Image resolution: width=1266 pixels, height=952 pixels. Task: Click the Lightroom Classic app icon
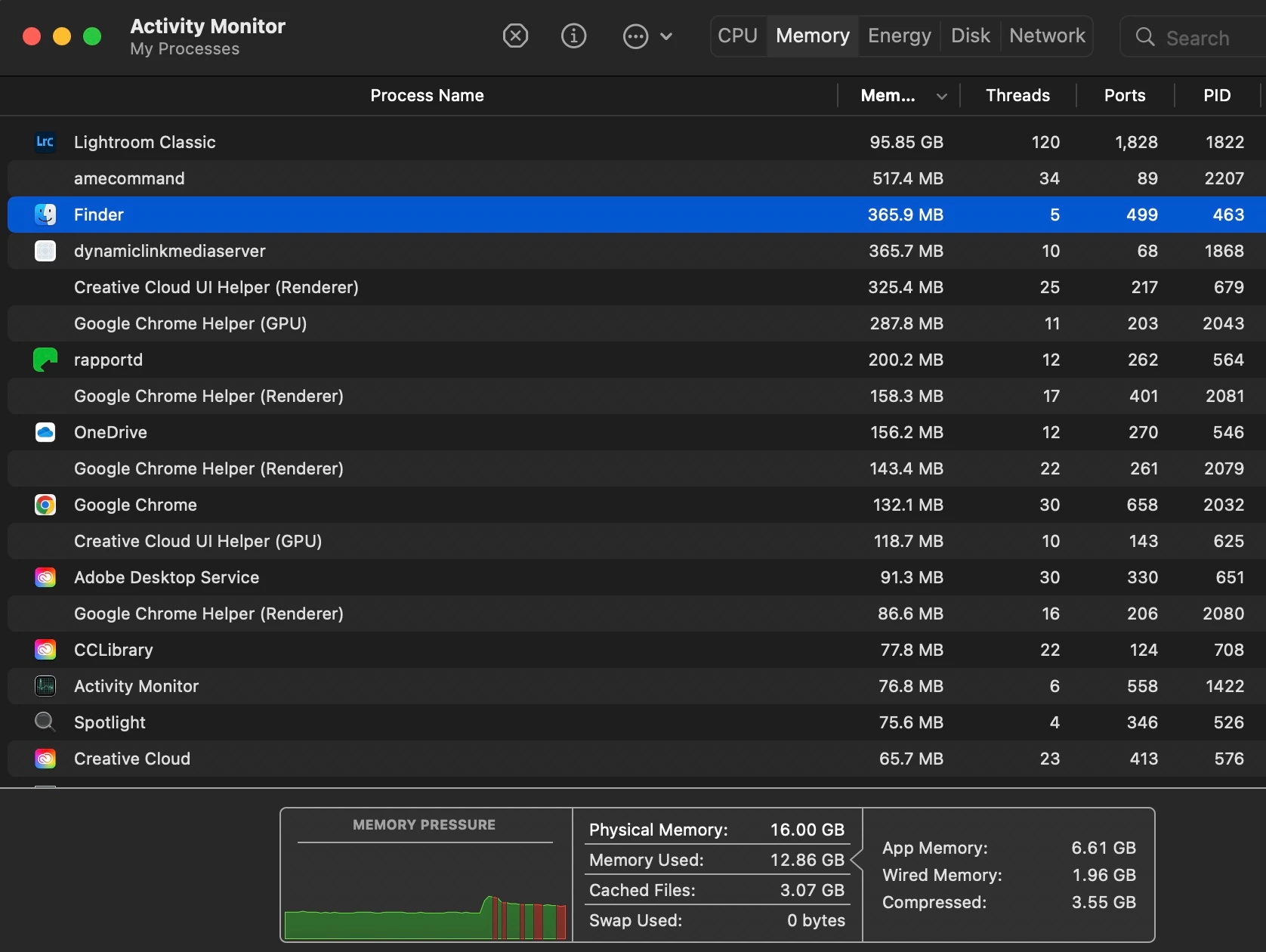[x=45, y=142]
